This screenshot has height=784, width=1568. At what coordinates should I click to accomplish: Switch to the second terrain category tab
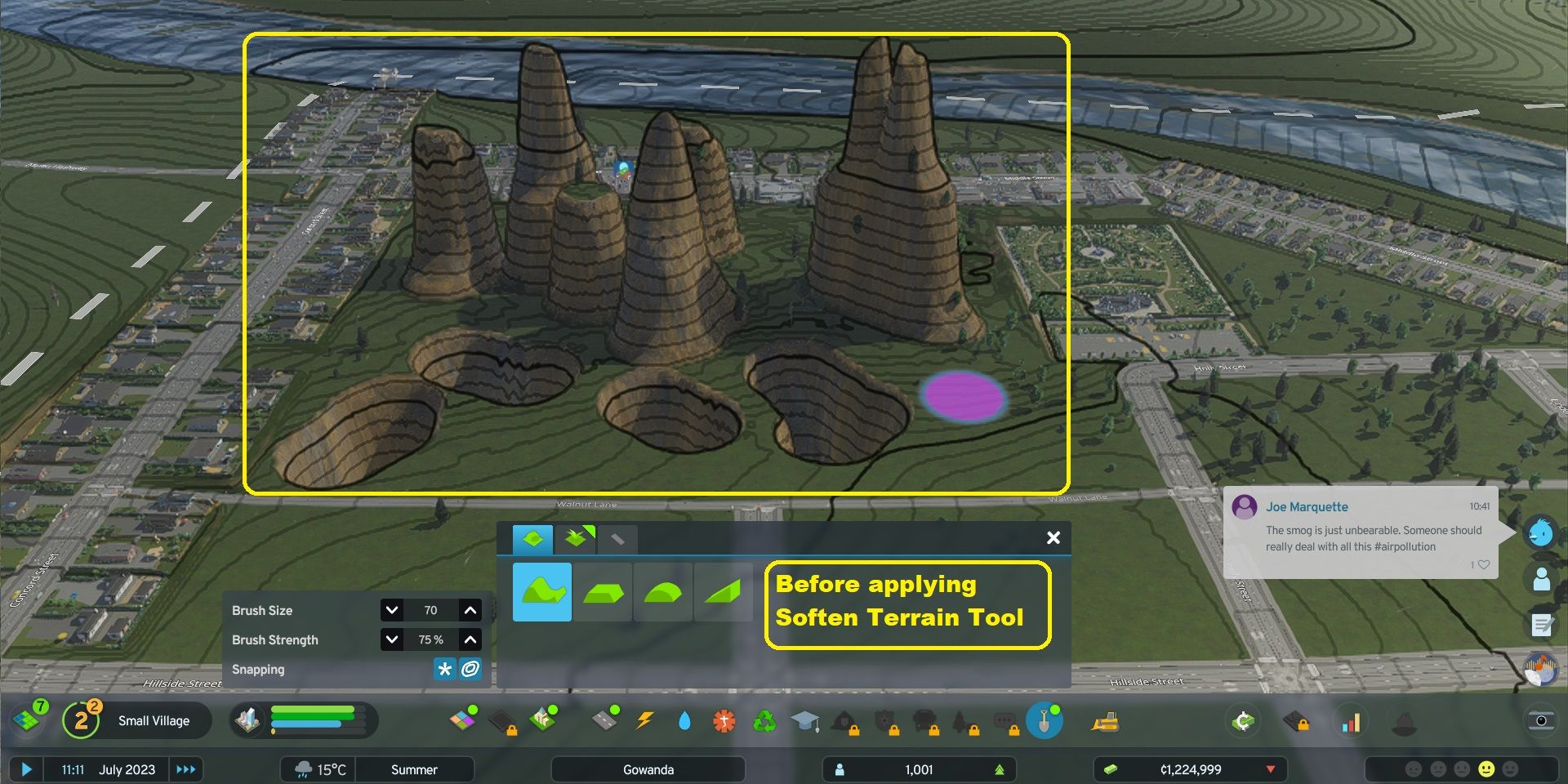pyautogui.click(x=575, y=539)
